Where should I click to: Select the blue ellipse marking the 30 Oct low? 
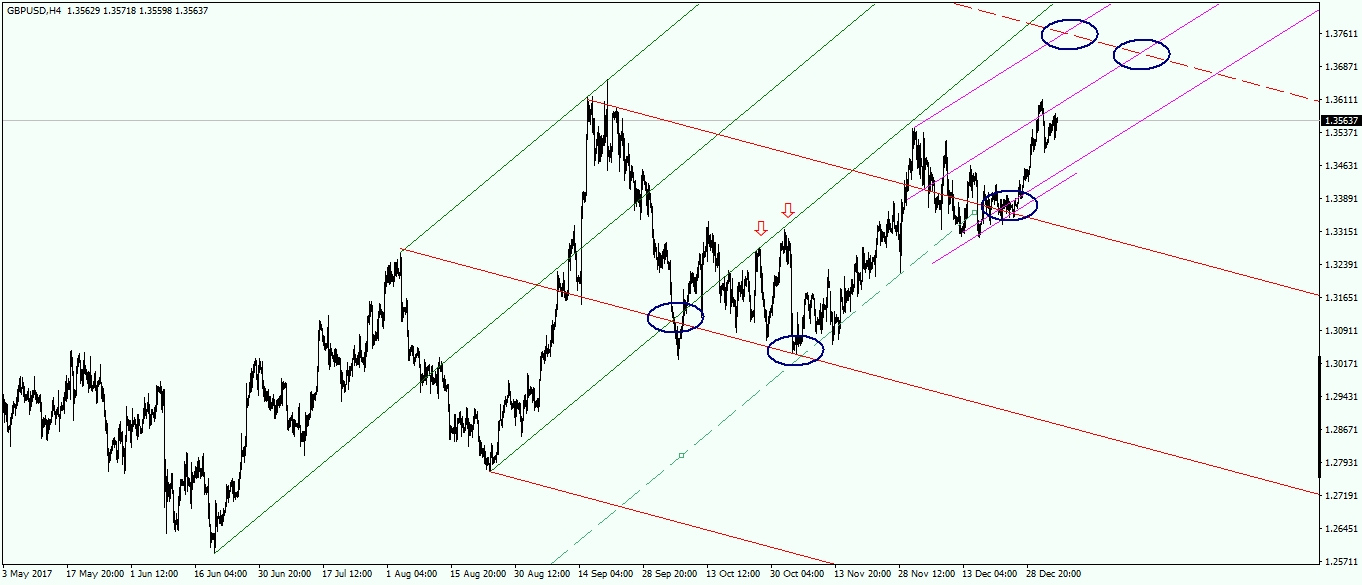[x=797, y=350]
